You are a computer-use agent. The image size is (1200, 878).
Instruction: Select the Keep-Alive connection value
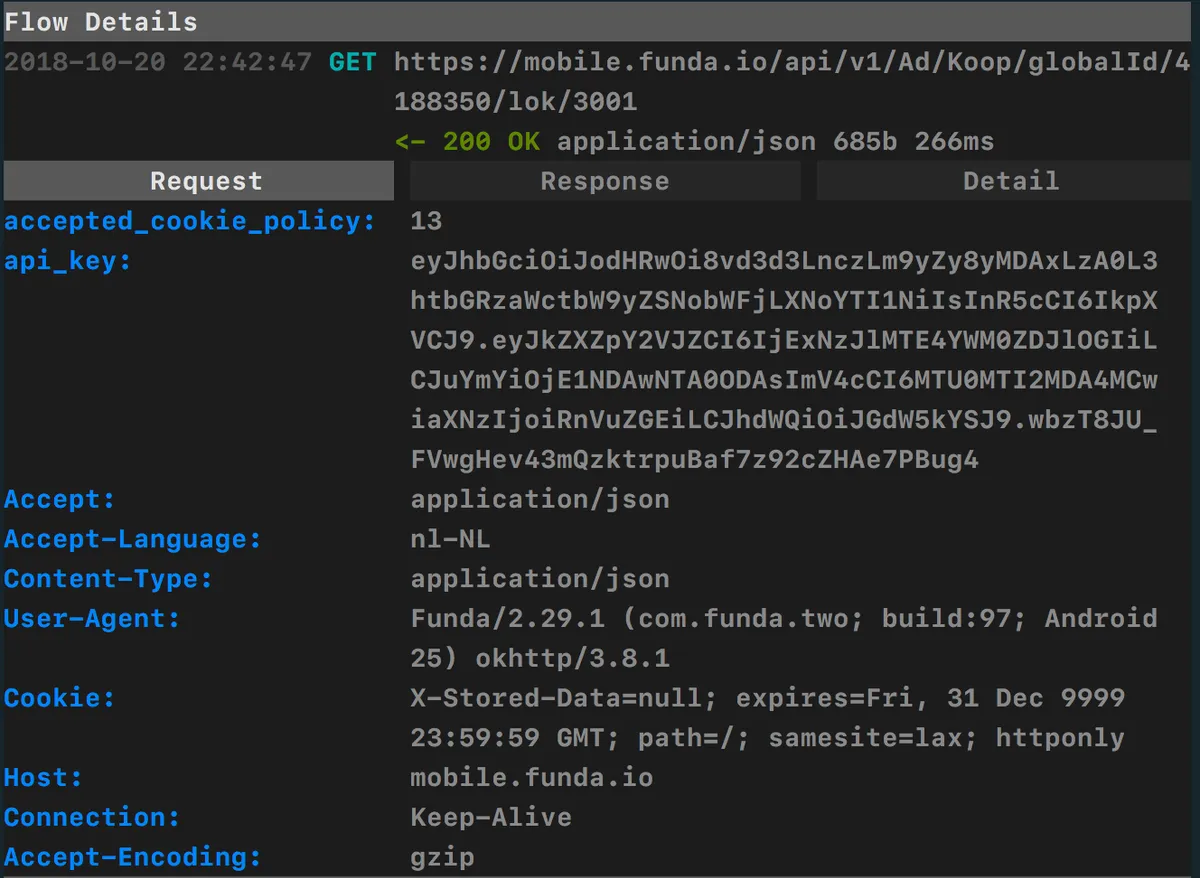(x=490, y=817)
